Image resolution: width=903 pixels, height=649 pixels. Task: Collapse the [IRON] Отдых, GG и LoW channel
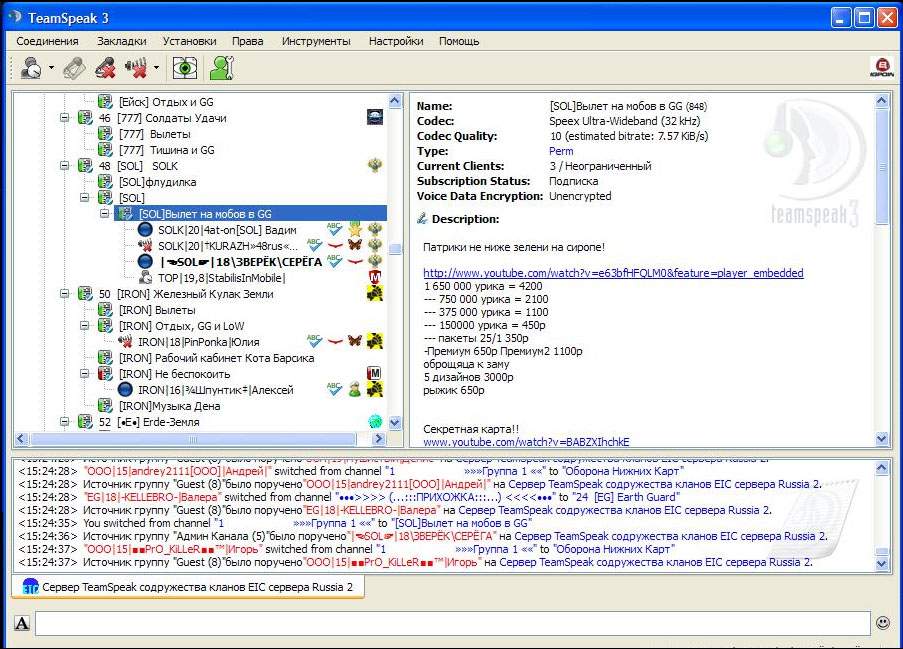tap(86, 326)
